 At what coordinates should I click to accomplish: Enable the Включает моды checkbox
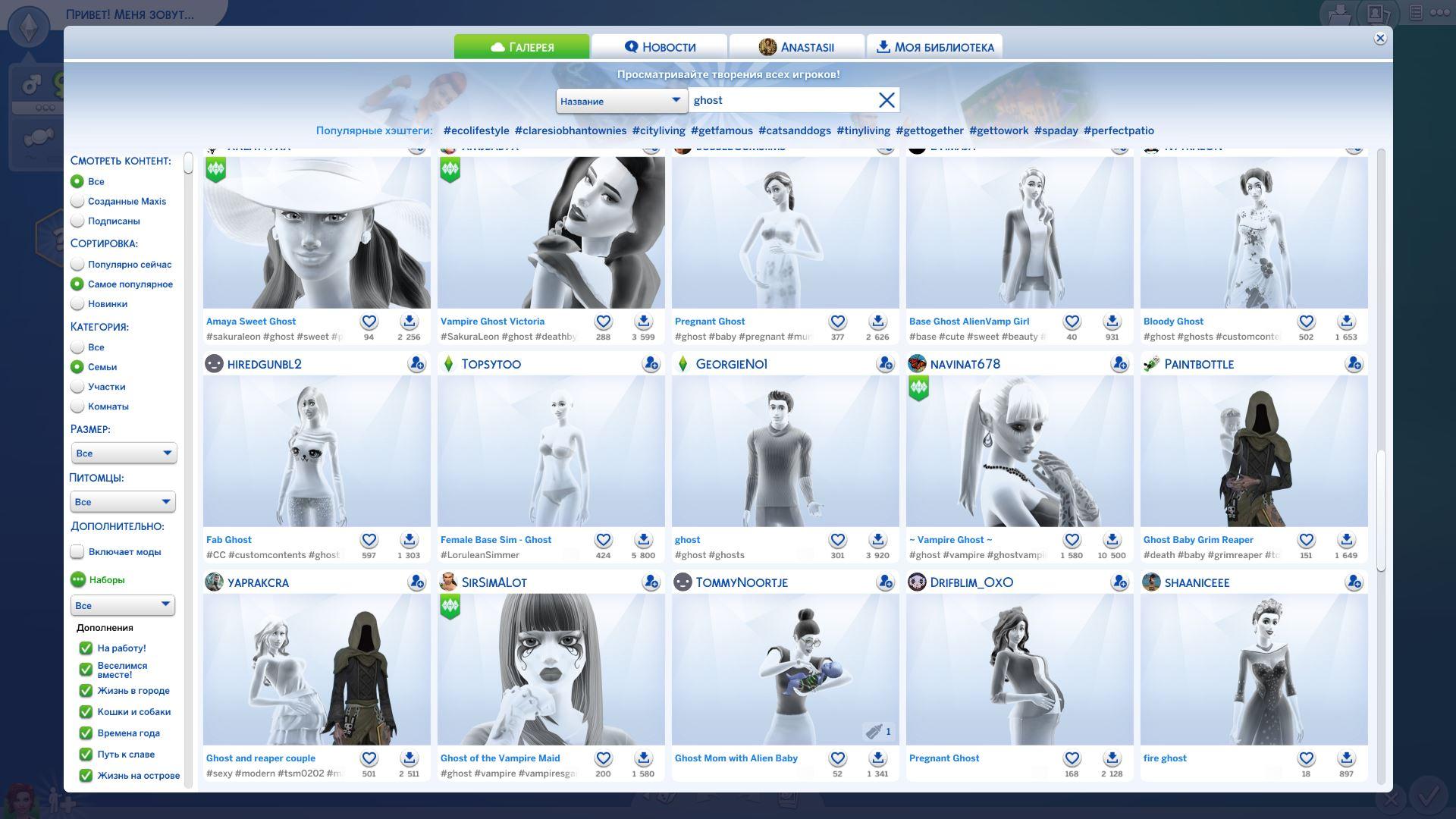click(77, 552)
